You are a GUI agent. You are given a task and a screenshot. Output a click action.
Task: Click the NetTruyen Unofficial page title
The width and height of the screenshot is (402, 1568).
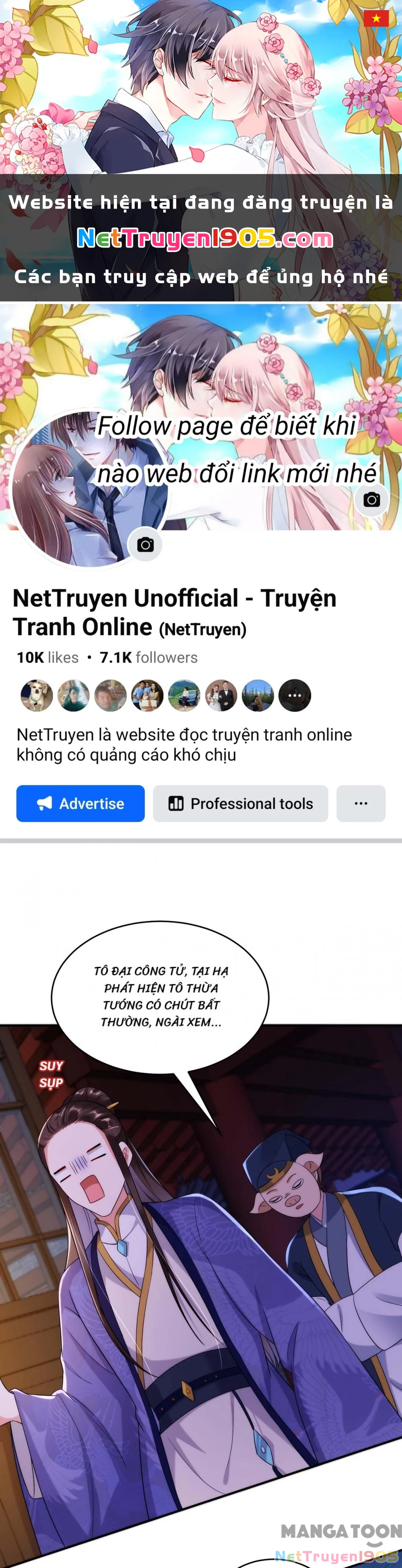(x=174, y=612)
